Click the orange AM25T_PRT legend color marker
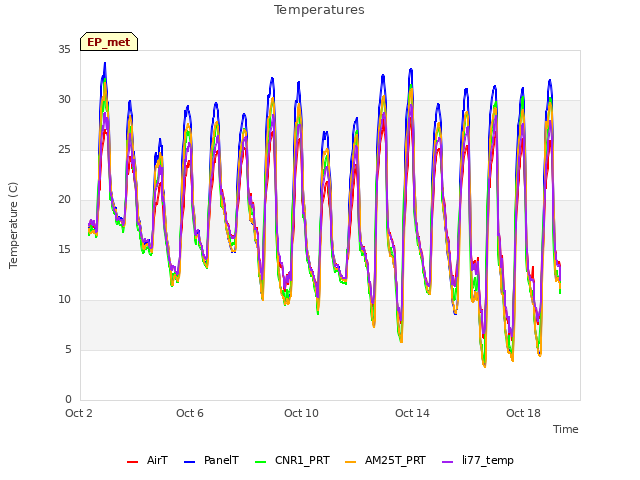This screenshot has width=640, height=480. pyautogui.click(x=350, y=462)
